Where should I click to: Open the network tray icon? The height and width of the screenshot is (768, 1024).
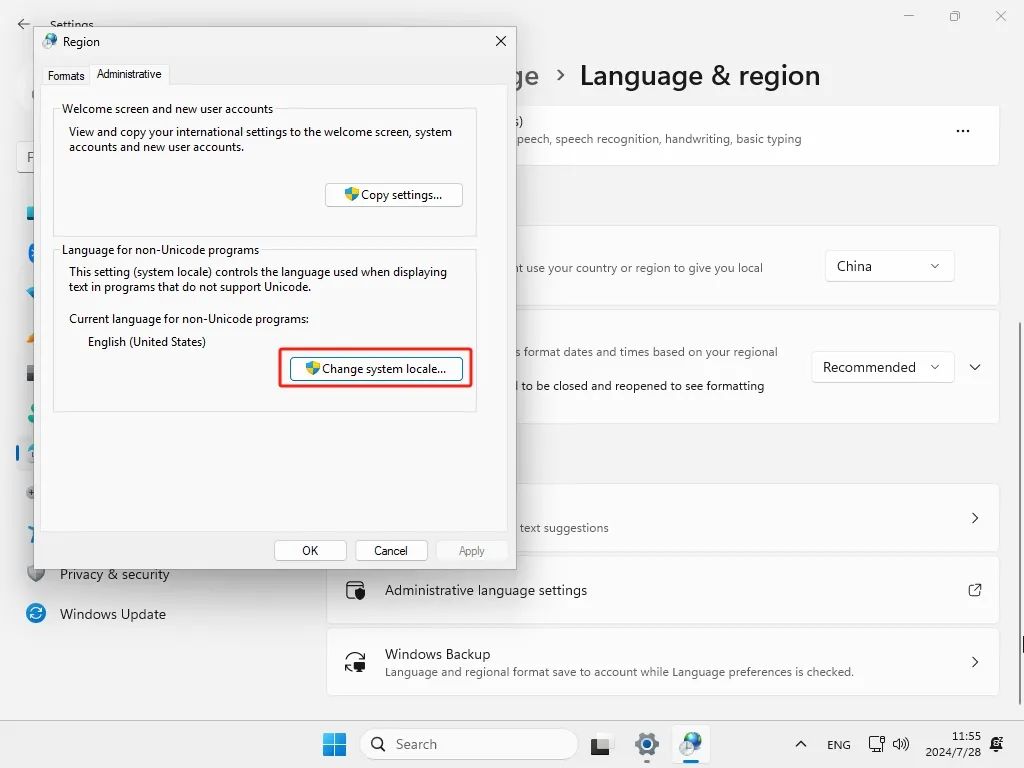(876, 744)
